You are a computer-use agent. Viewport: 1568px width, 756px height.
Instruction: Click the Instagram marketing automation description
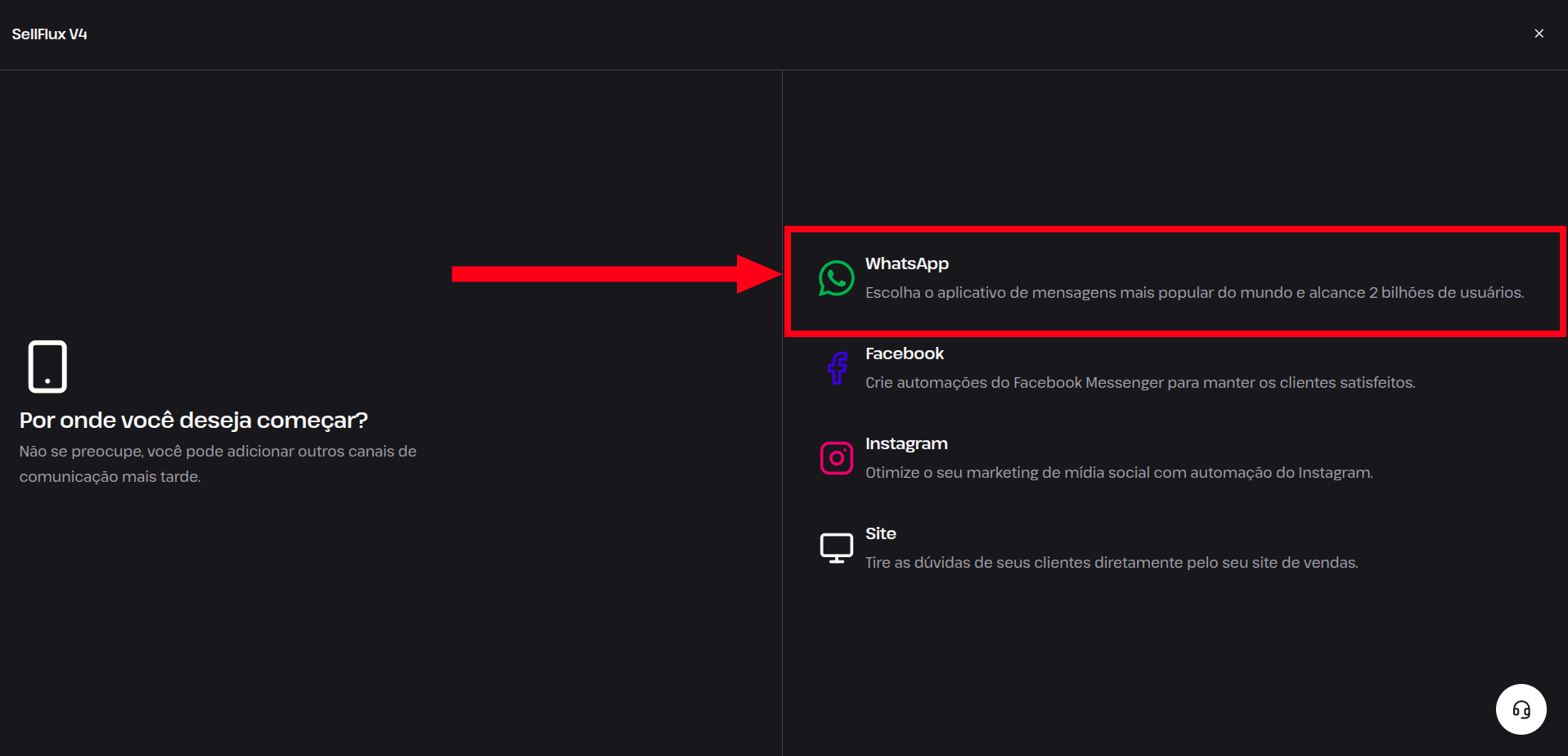(1119, 473)
